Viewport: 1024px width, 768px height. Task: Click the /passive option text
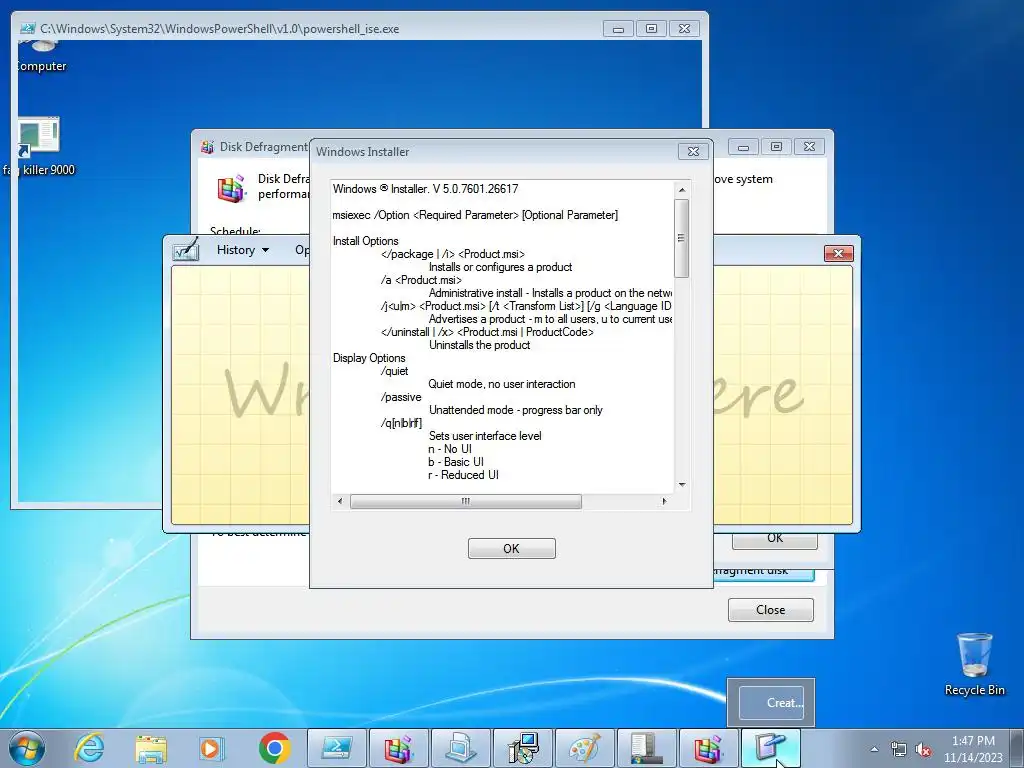pyautogui.click(x=401, y=397)
